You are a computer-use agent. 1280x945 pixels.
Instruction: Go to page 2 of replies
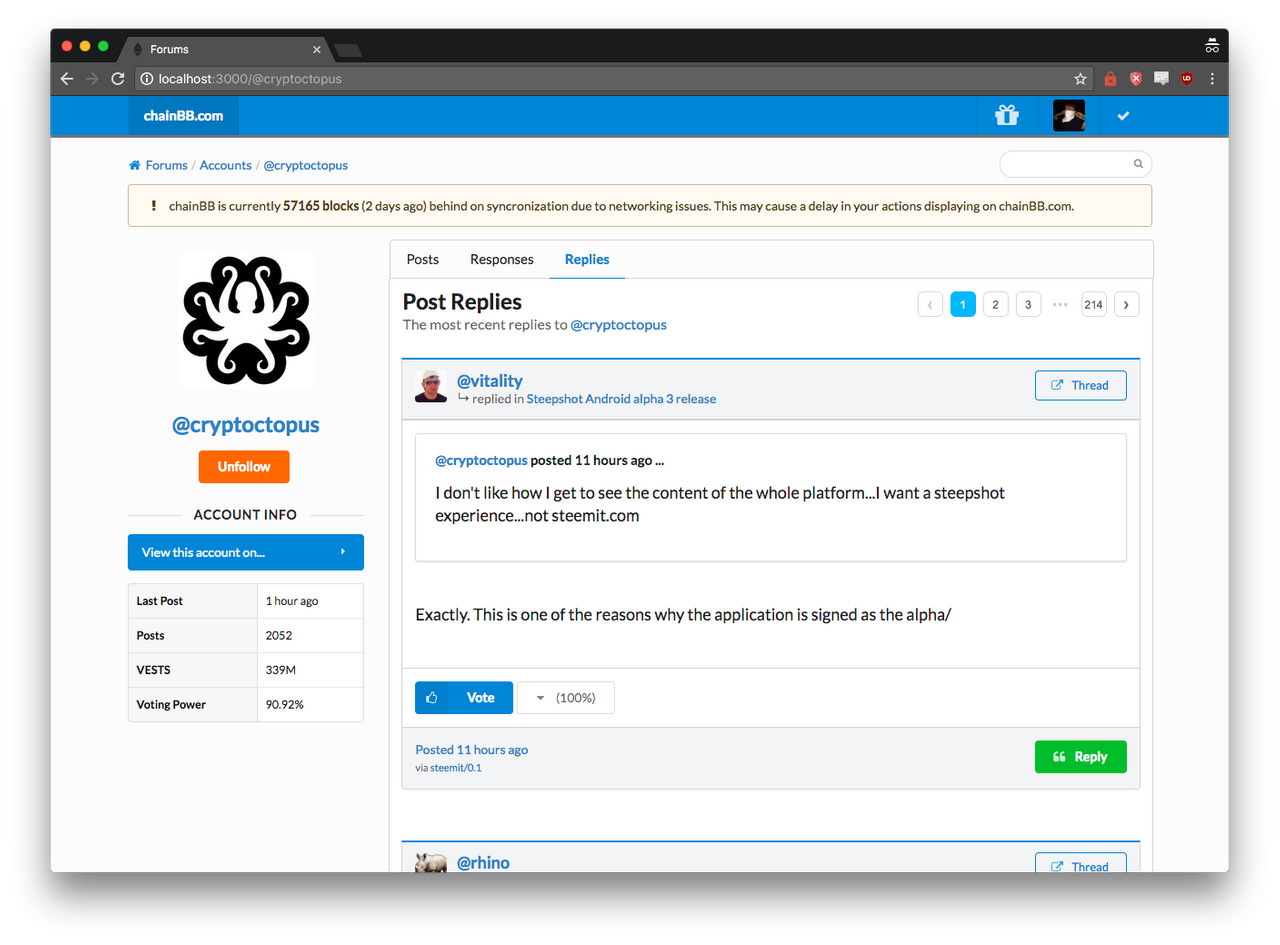point(995,304)
